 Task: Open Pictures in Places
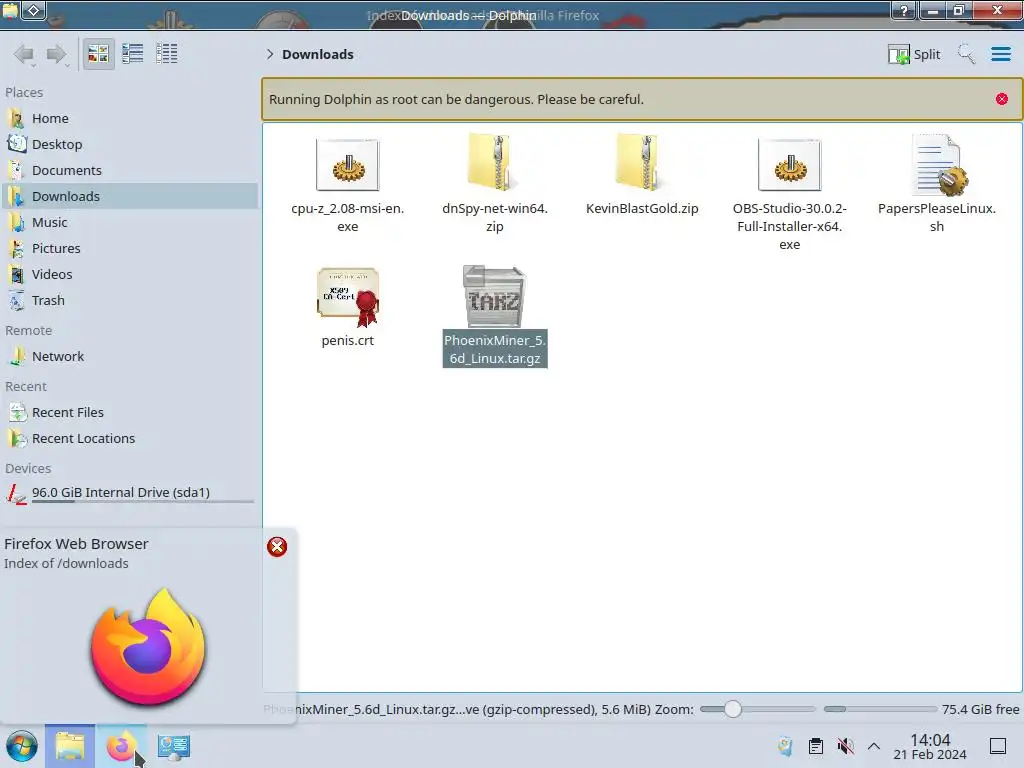[131, 249]
